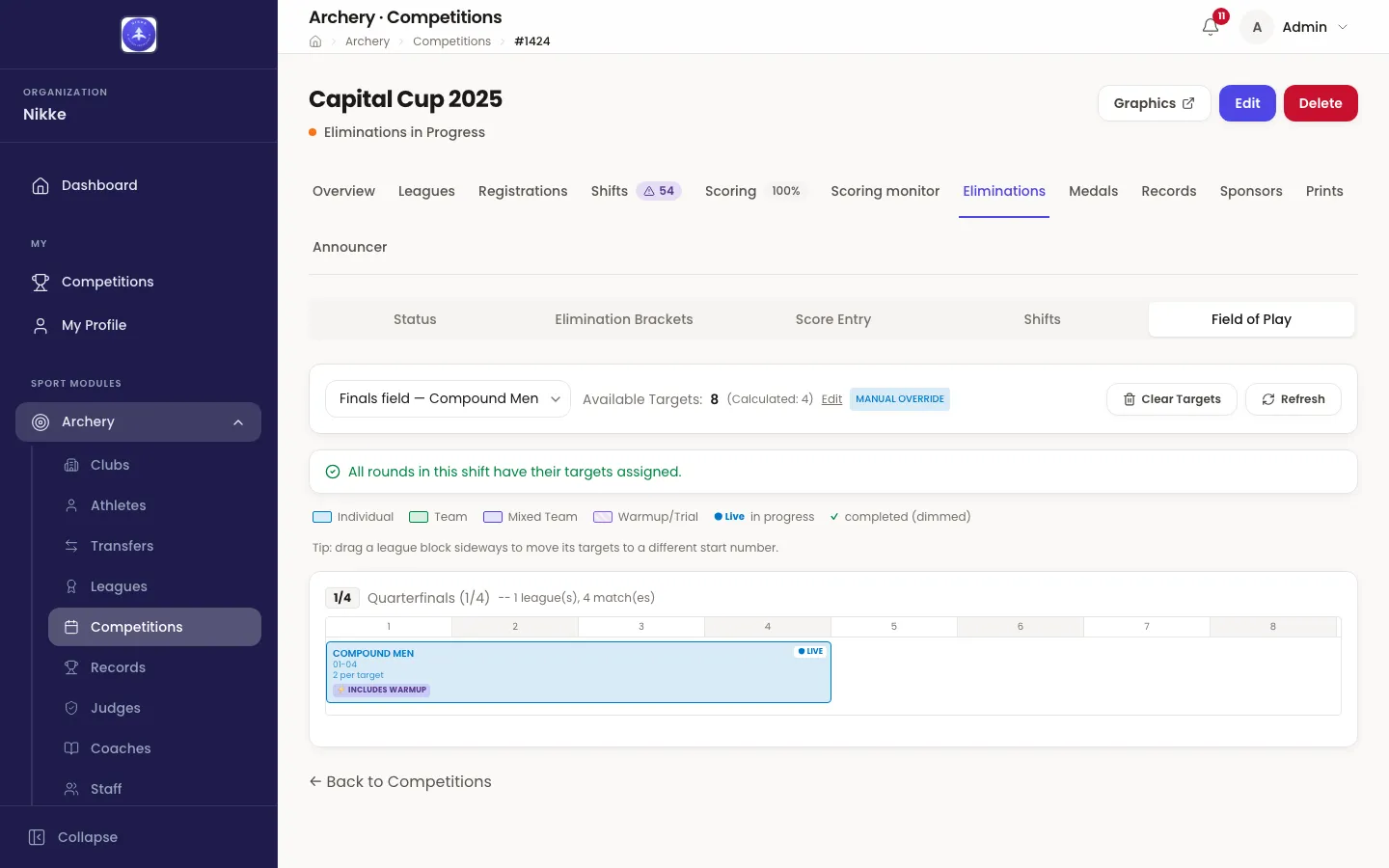Open the Prints tab

1324,191
